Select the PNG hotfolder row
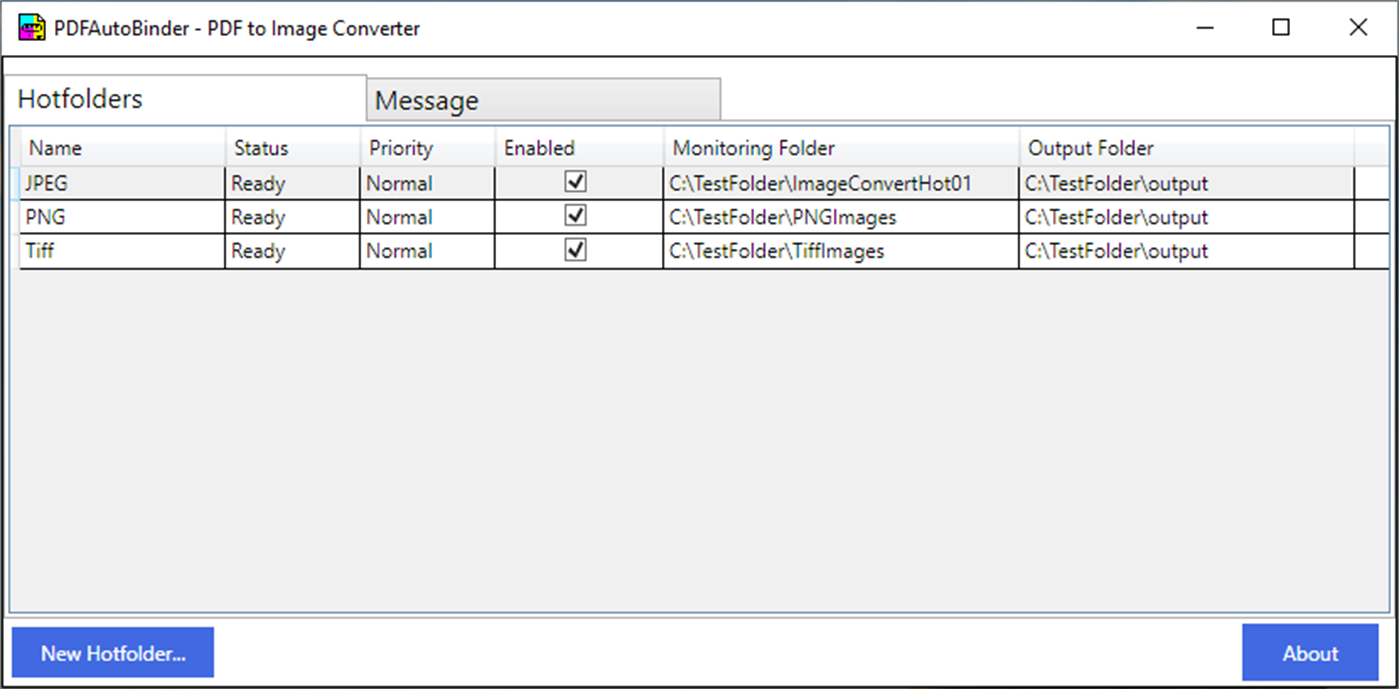This screenshot has width=1399, height=689. point(120,217)
